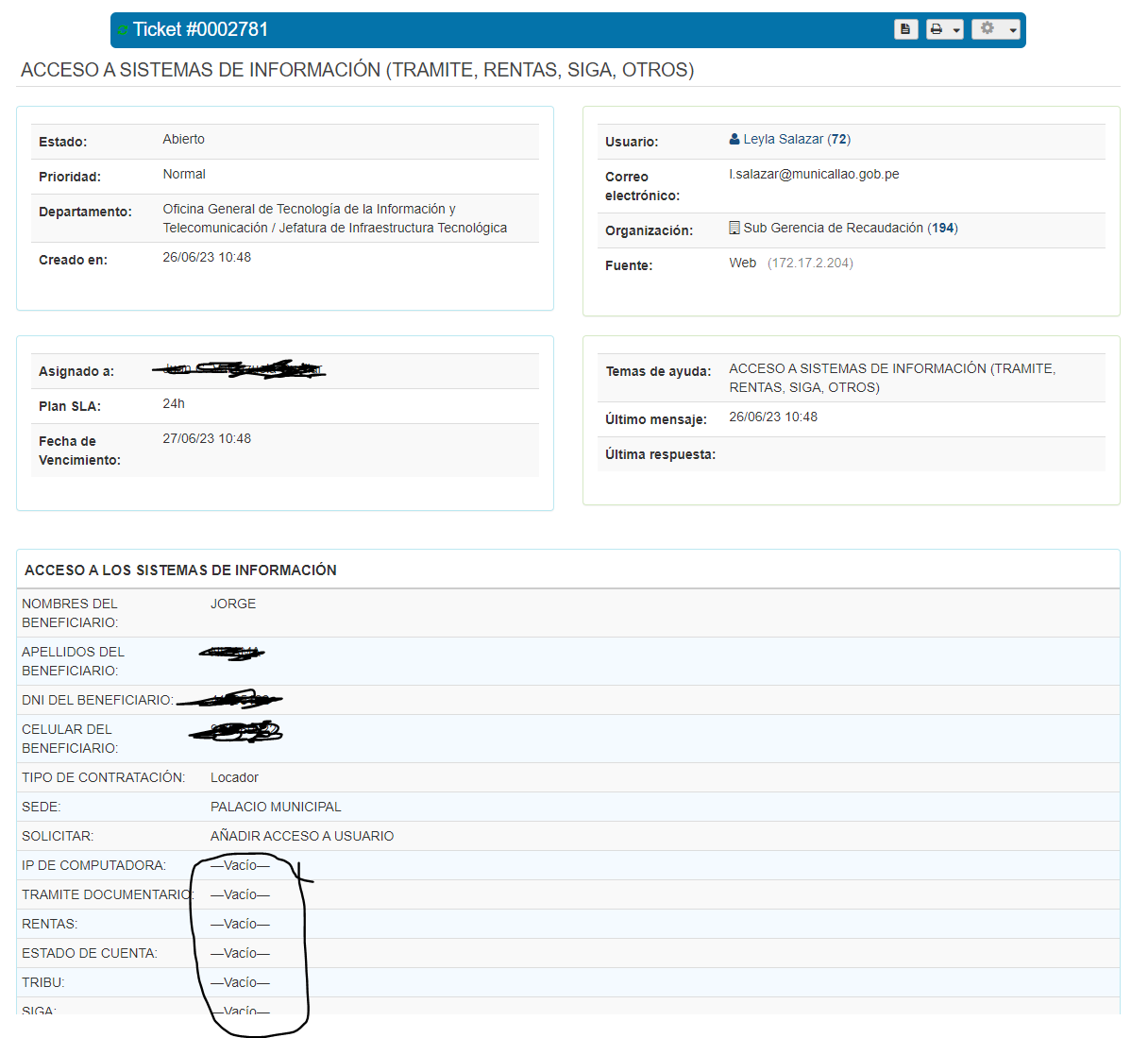This screenshot has height=1038, width=1148.
Task: Open the gear settings dropdown arrow
Action: coord(1012,30)
